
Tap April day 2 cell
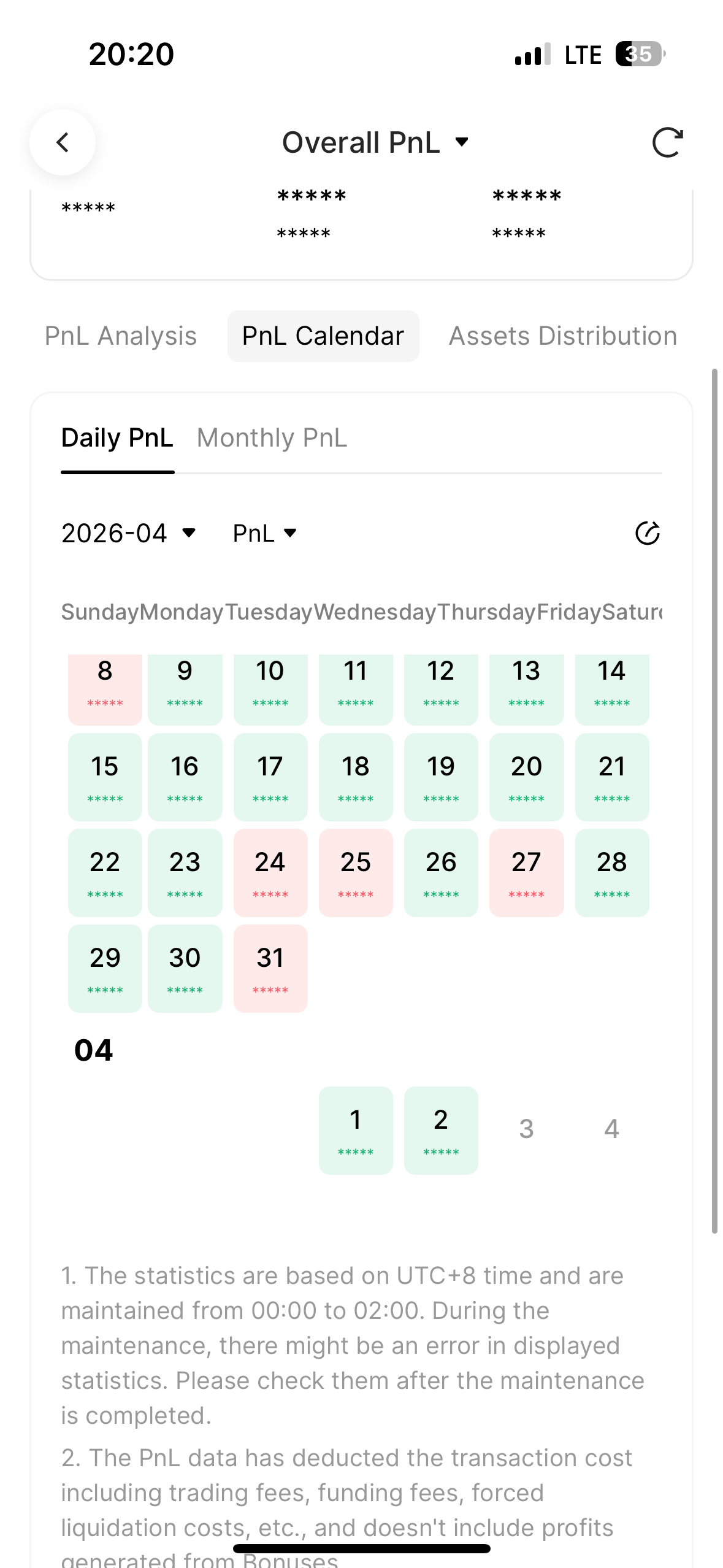point(441,1130)
